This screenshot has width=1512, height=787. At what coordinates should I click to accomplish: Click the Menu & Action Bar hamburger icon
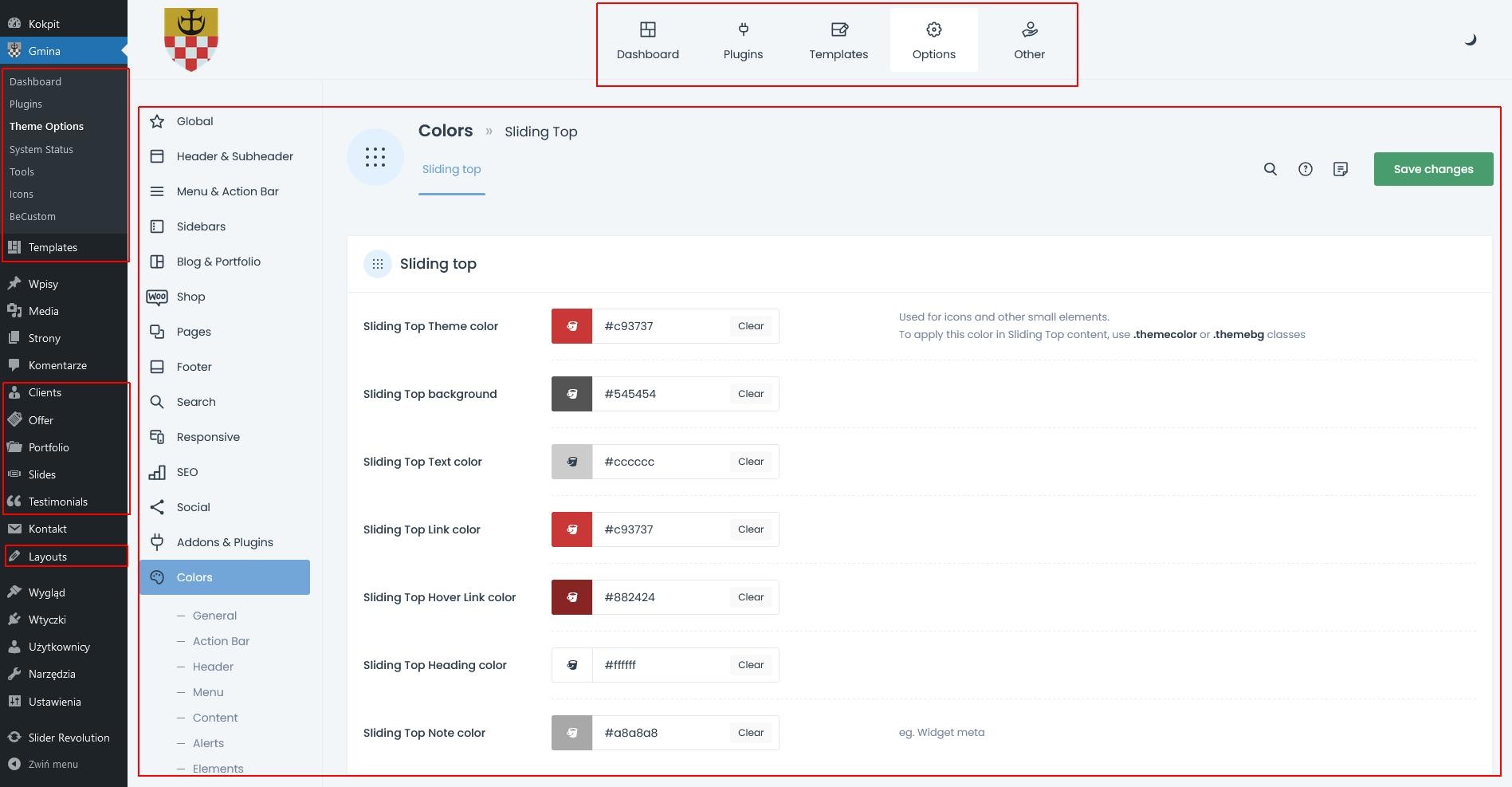(157, 191)
